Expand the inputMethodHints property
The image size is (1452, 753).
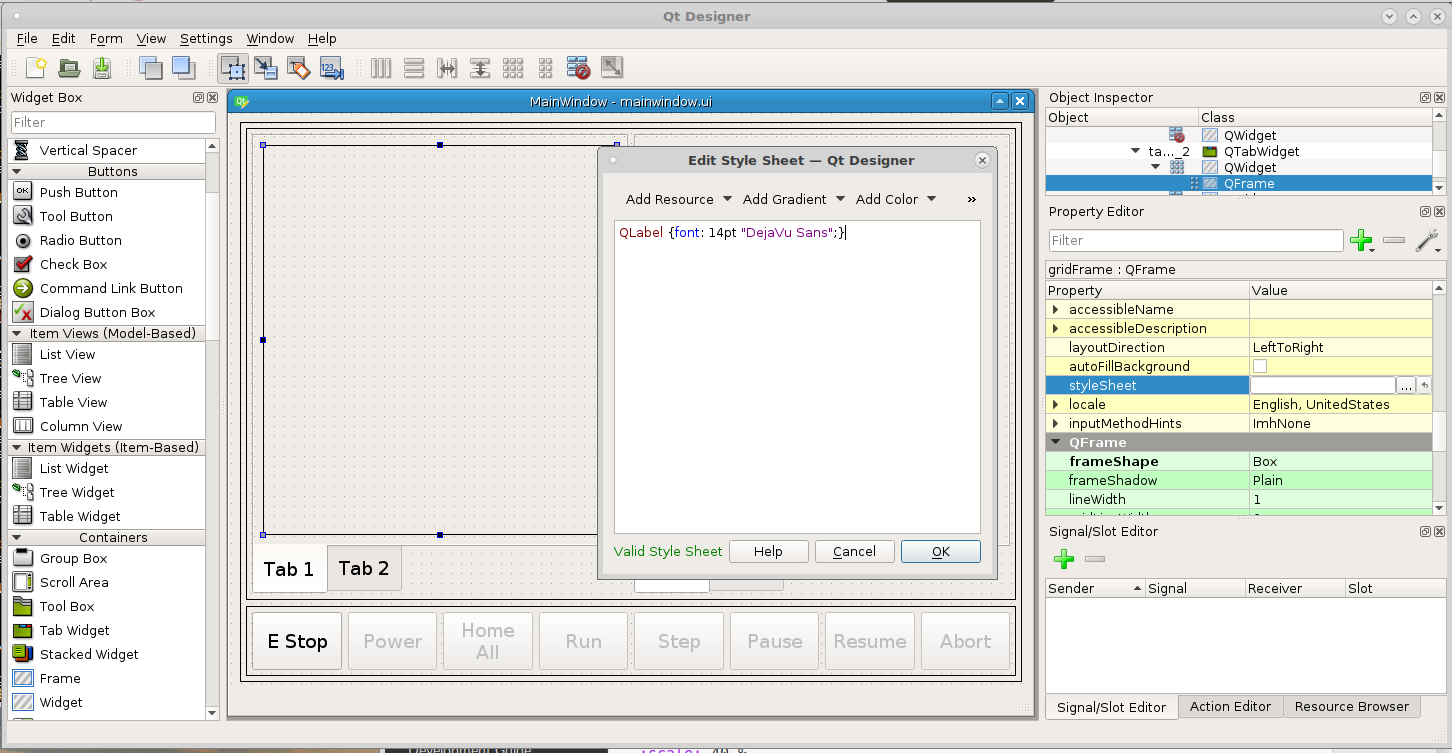(x=1056, y=423)
